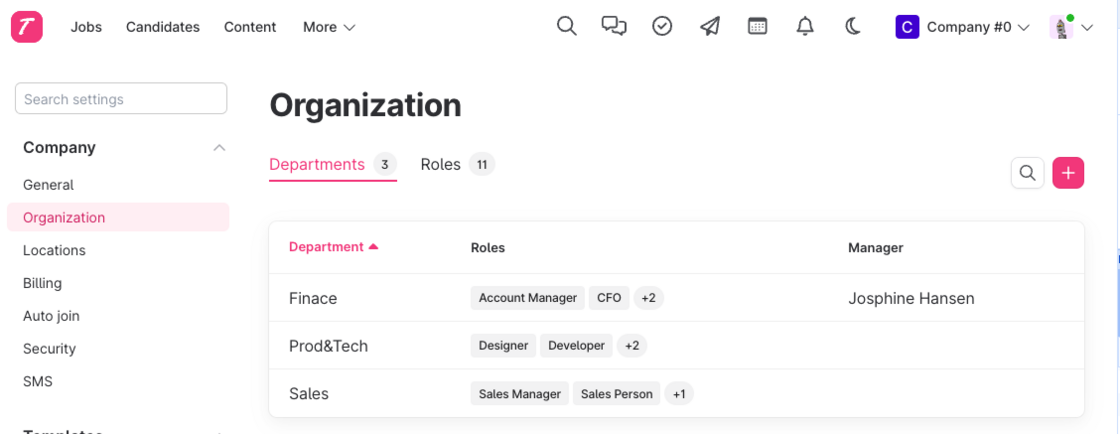Show more Finace roles via +2 badge
The image size is (1120, 434).
tap(649, 298)
